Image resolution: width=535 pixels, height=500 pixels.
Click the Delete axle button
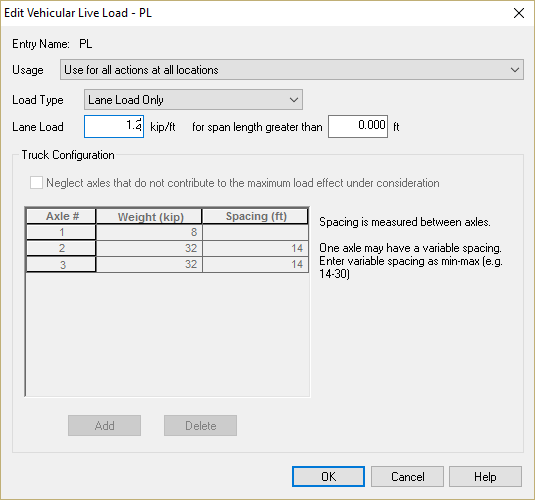coord(200,426)
